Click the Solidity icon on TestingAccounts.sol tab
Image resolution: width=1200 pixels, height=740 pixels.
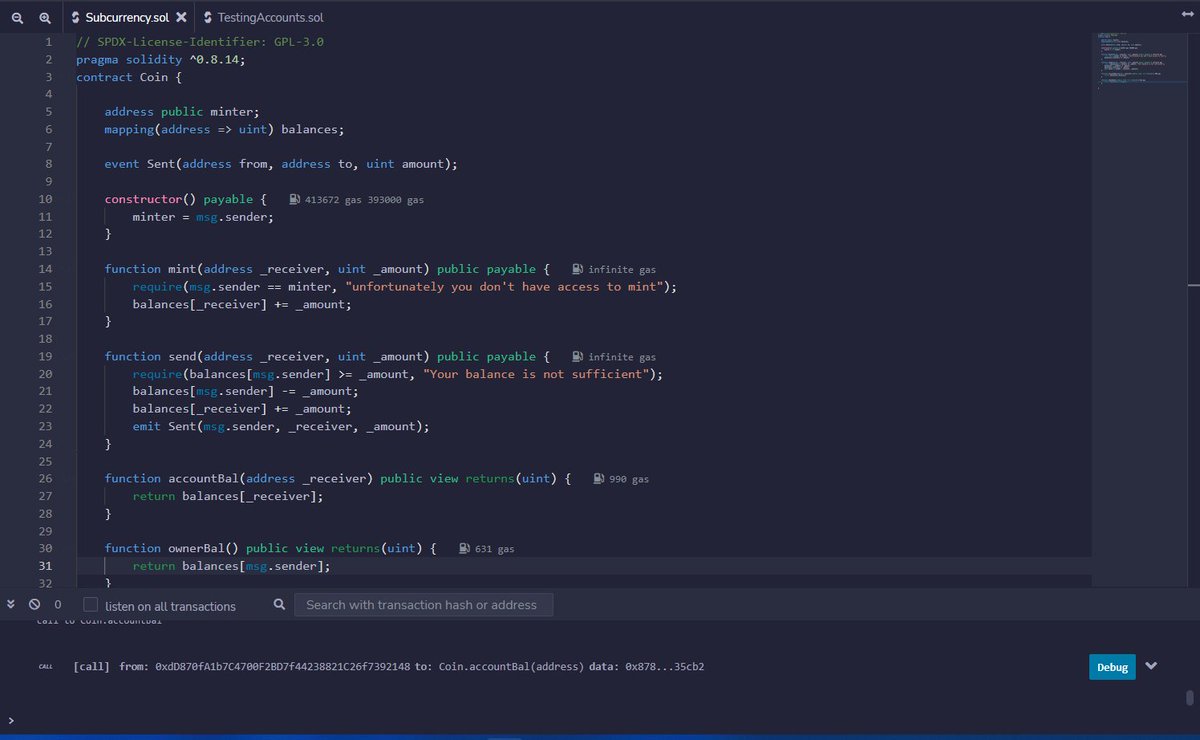pyautogui.click(x=207, y=18)
